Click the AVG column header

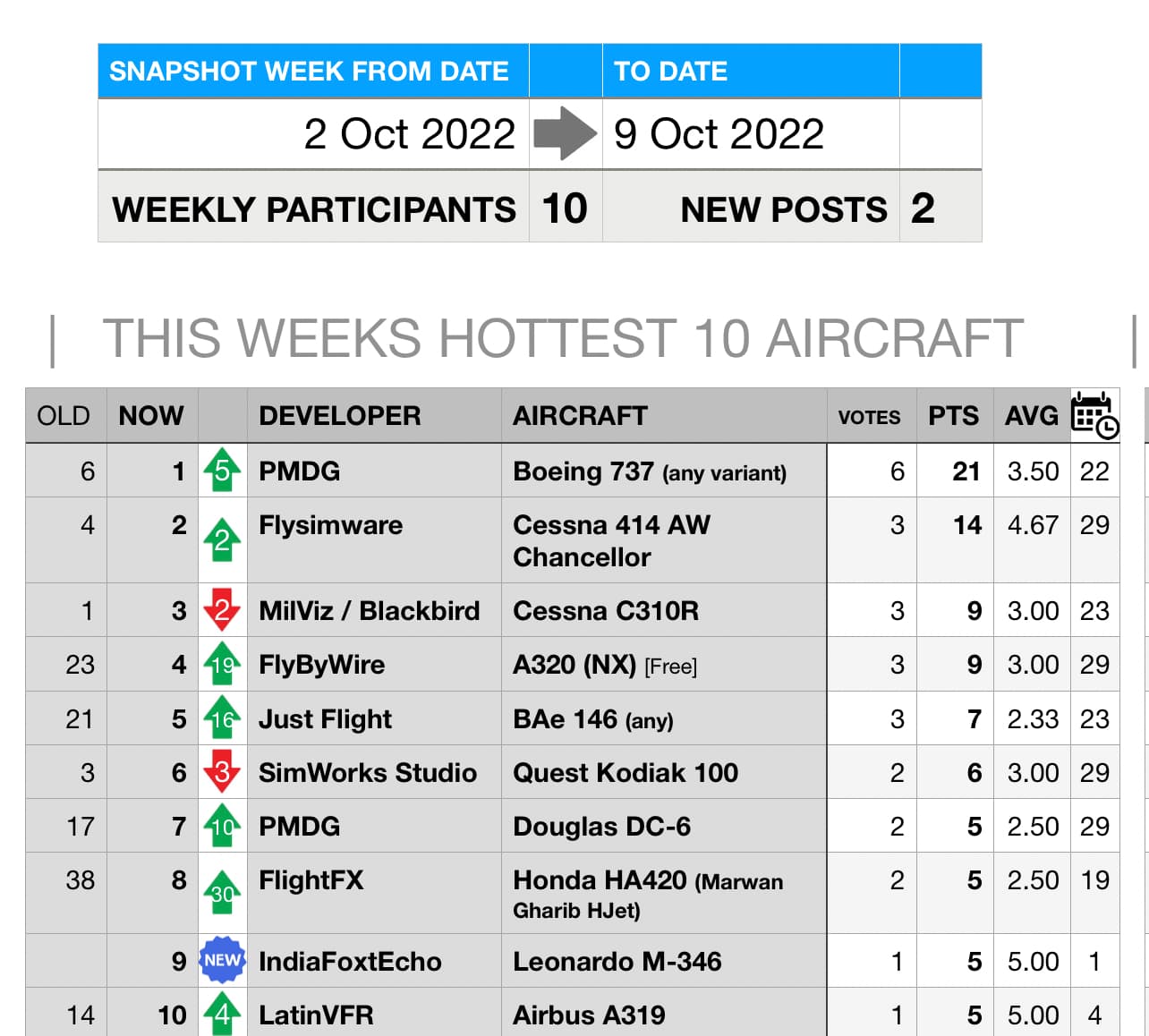(x=1031, y=415)
